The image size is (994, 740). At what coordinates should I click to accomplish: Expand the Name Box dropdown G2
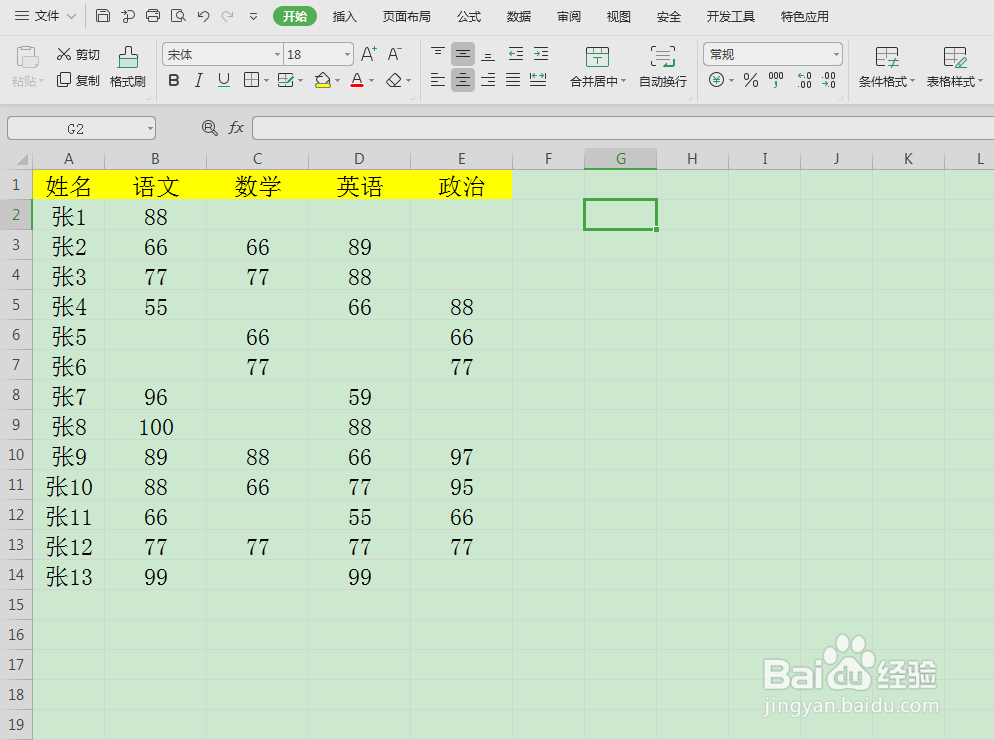[150, 129]
